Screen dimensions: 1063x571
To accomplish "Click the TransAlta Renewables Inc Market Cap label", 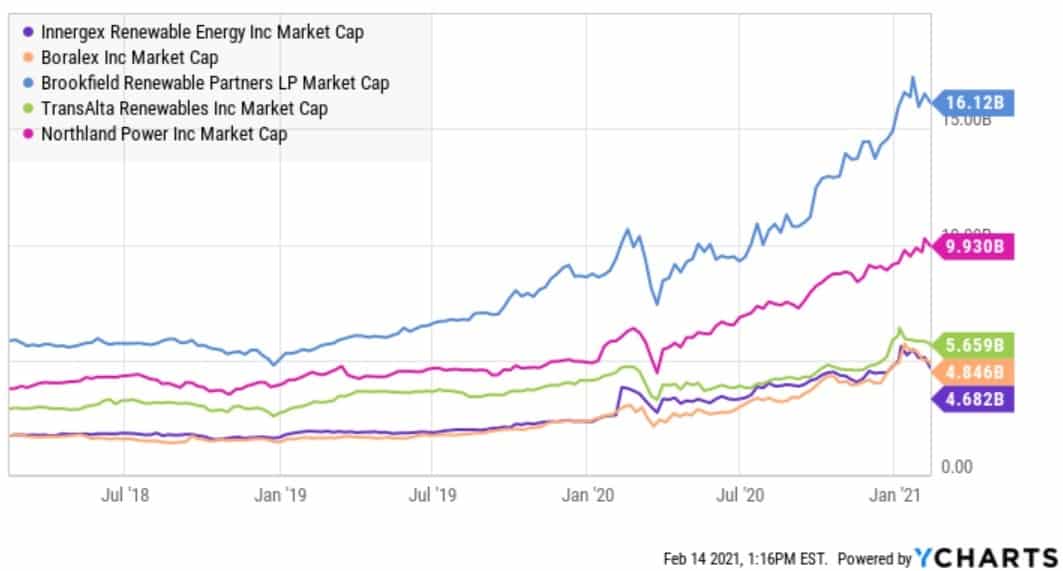I will 184,108.
